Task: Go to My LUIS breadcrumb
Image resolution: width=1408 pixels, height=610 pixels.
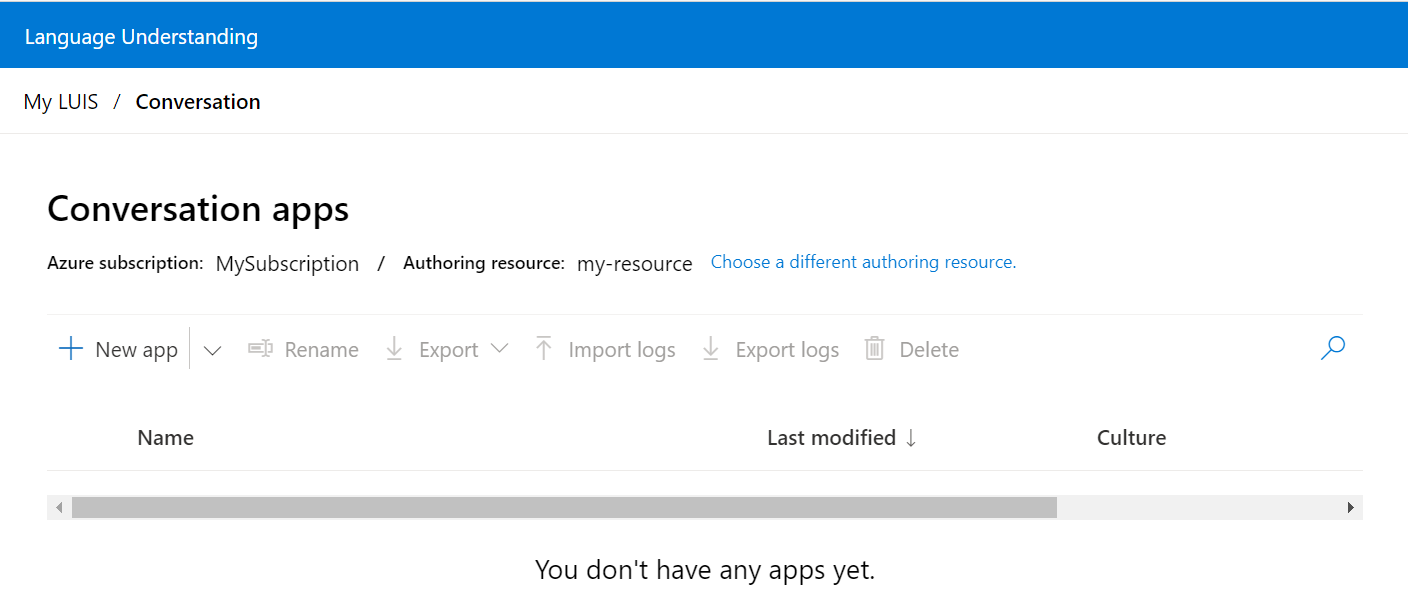Action: (x=61, y=102)
